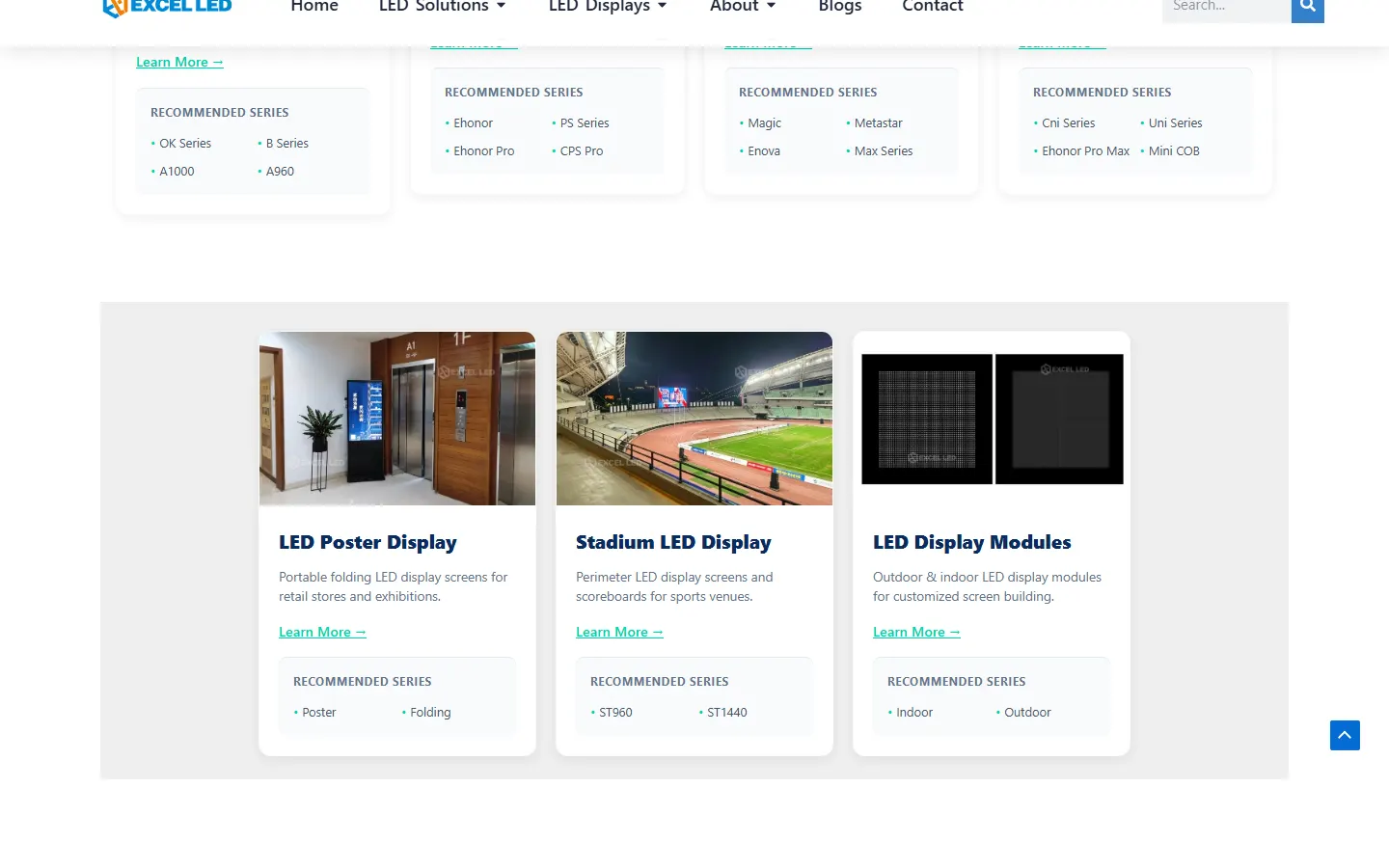Open Learn More under LED Display Modules
Screen dimensions: 1389x868
[x=916, y=632]
